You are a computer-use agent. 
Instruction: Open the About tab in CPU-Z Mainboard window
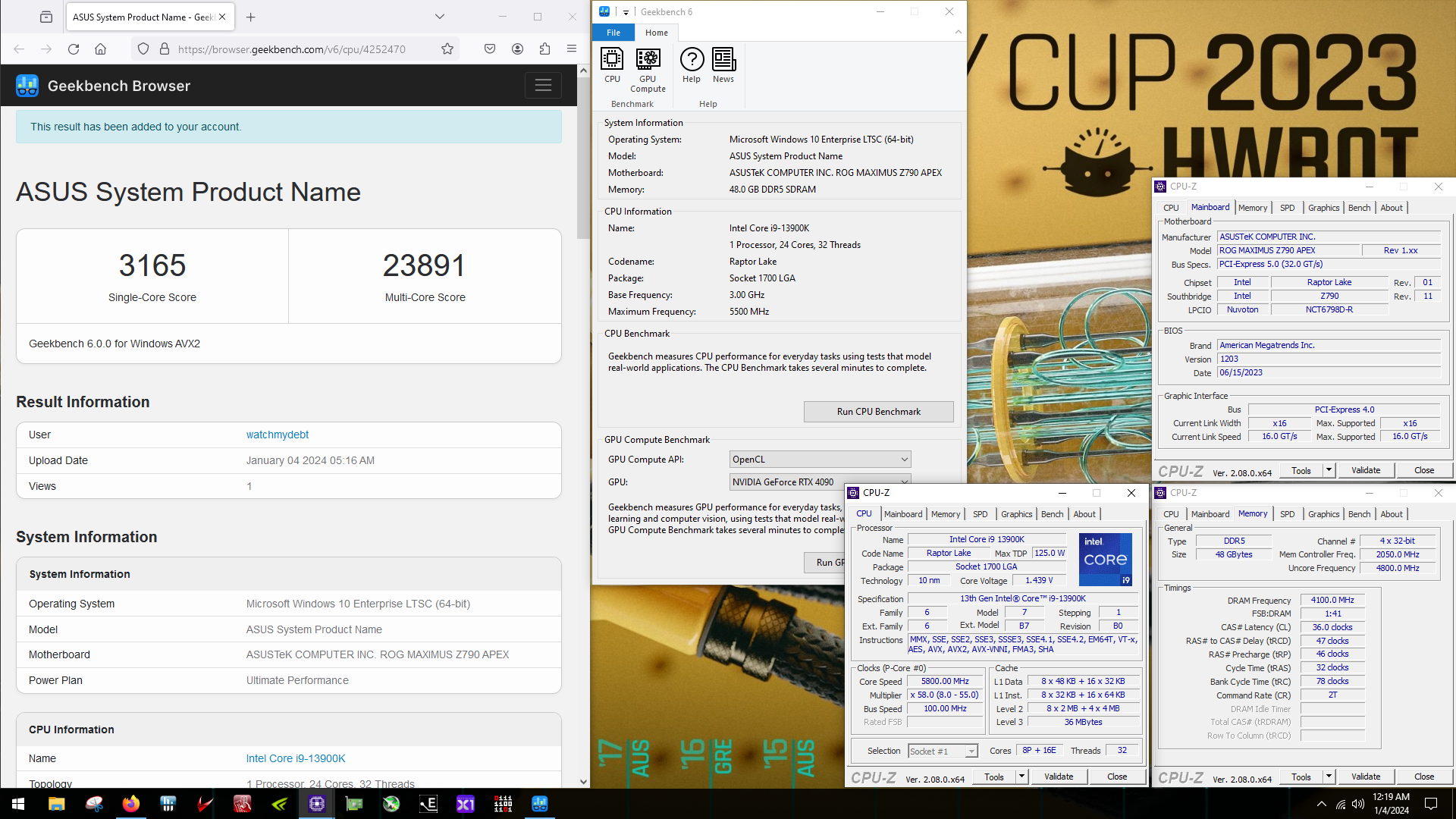click(1392, 208)
